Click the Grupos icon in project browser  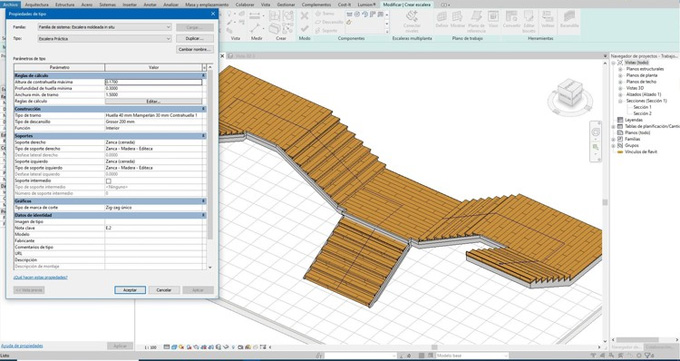click(620, 146)
